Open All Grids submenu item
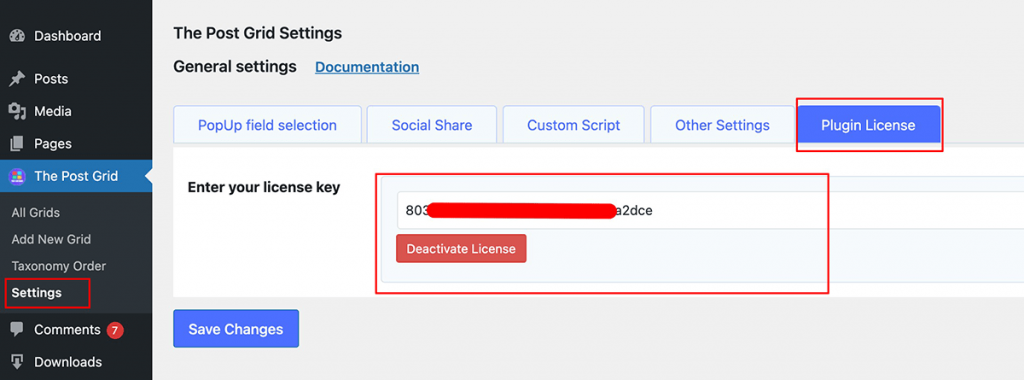Viewport: 1024px width, 380px height. click(x=36, y=213)
